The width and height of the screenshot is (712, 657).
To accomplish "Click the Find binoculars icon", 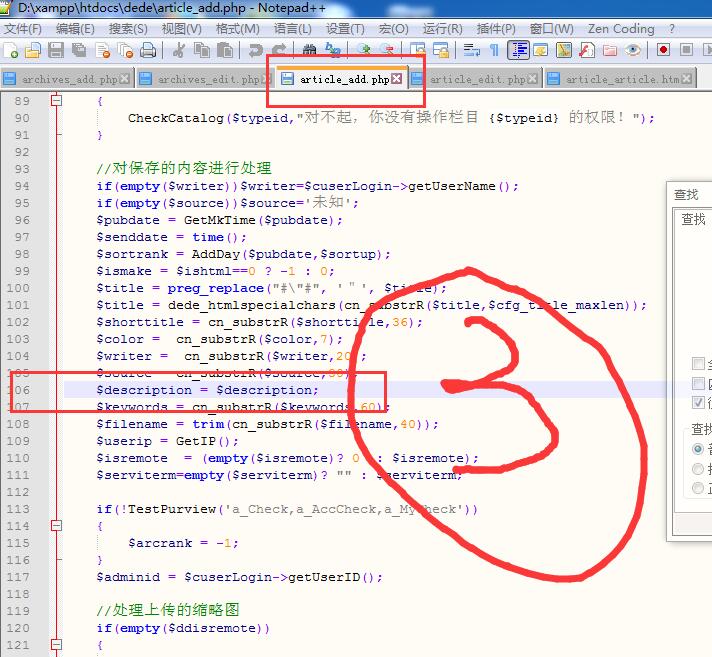I will pos(309,50).
